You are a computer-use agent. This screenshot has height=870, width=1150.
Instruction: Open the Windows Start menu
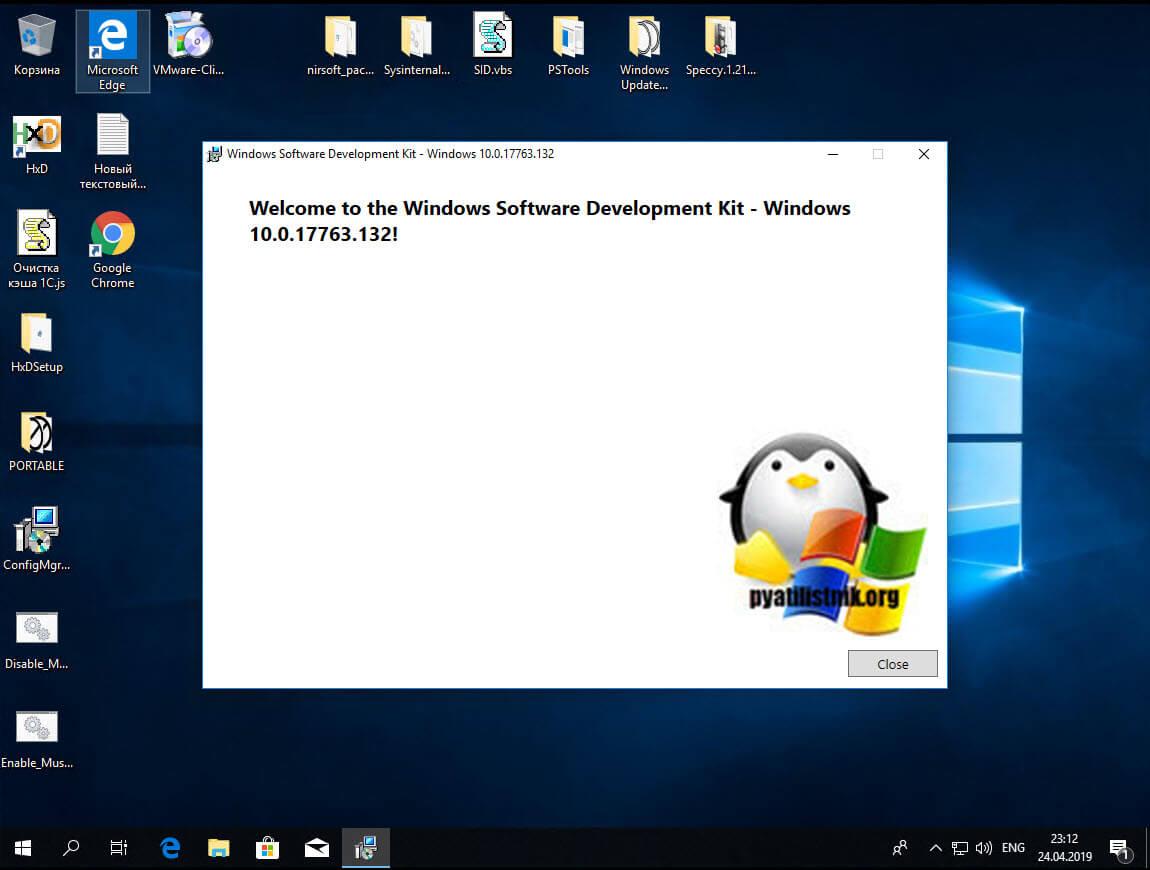pos(23,848)
